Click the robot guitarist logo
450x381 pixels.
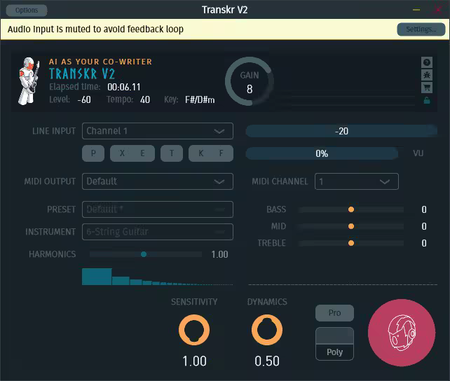coord(29,80)
